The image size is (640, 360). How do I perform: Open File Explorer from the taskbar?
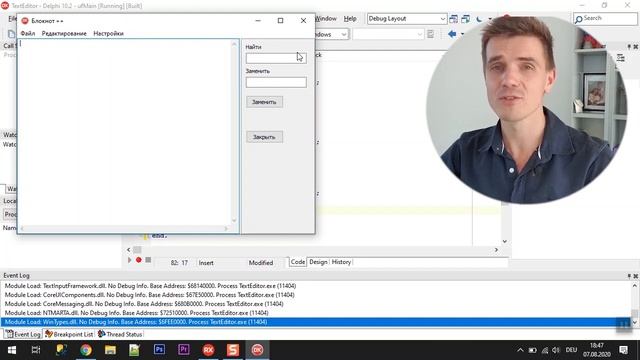coord(110,350)
